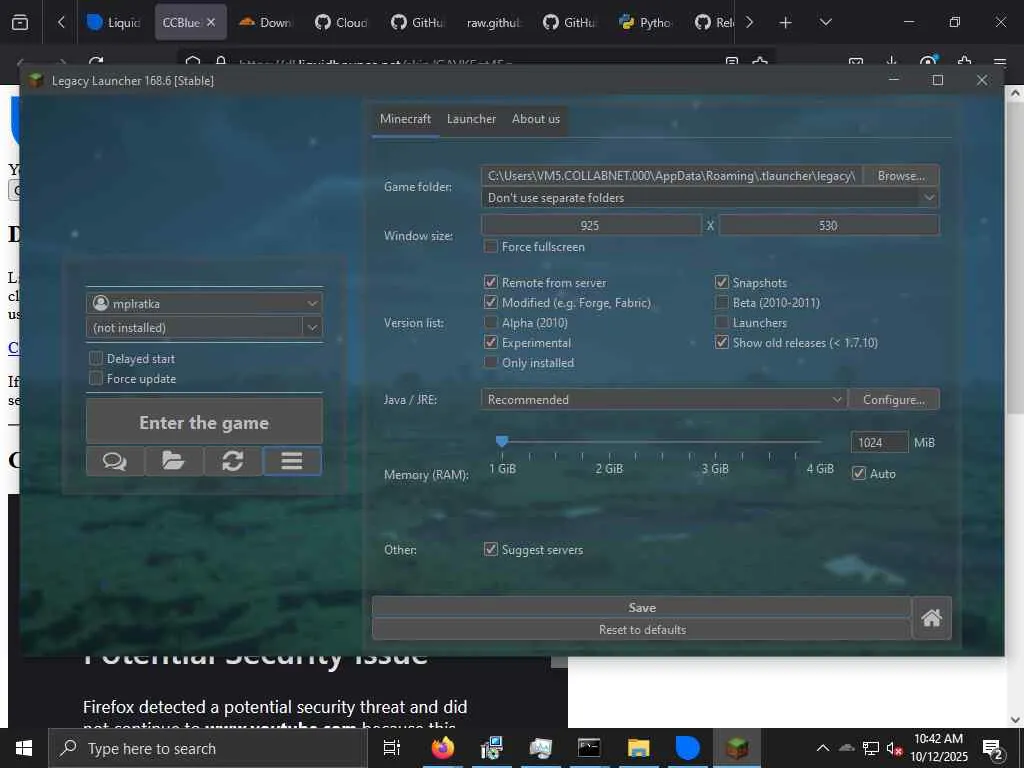Click Type here to search box
This screenshot has height=768, width=1024.
click(x=208, y=748)
